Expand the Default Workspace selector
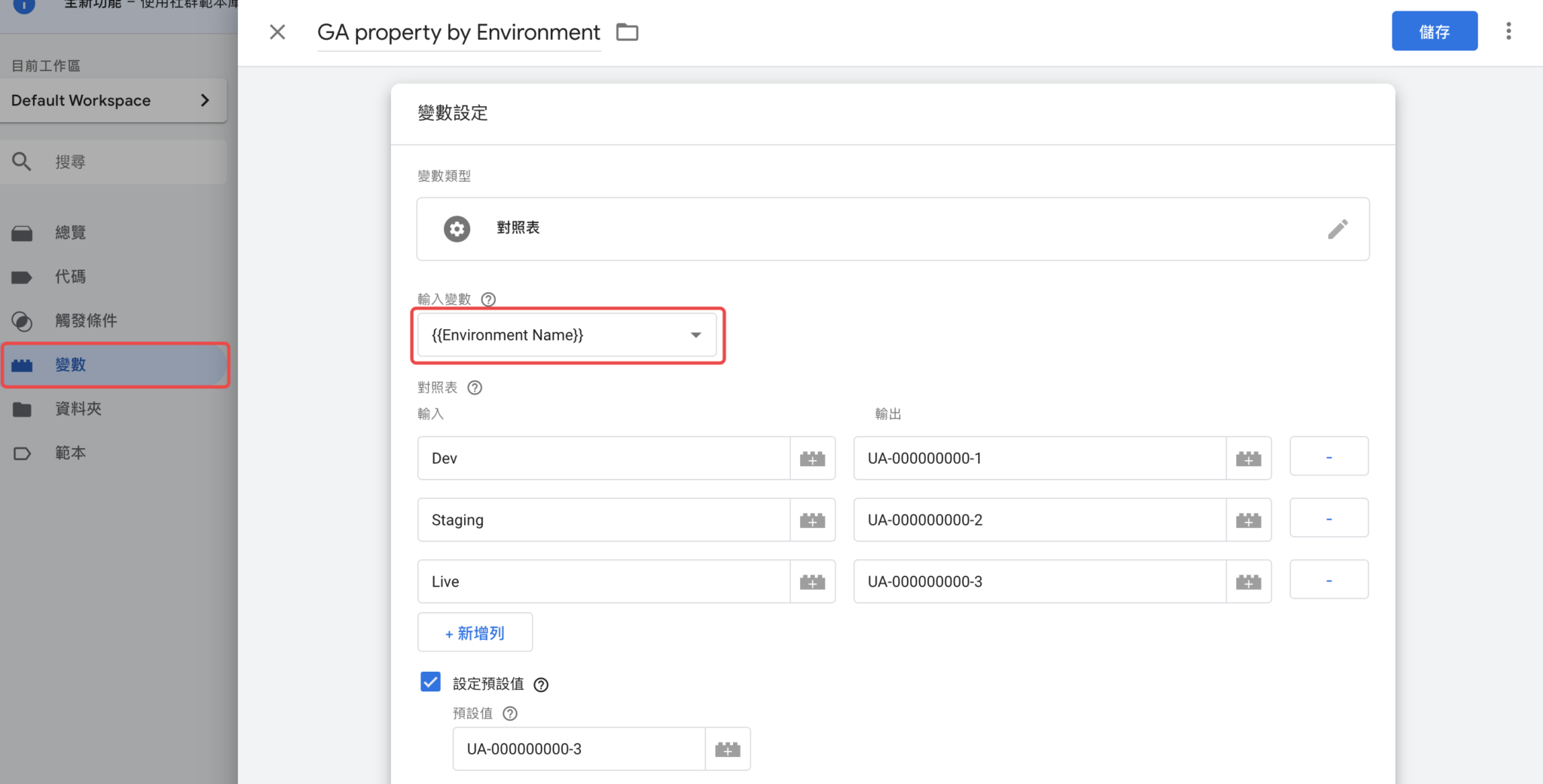This screenshot has width=1543, height=784. coord(113,100)
